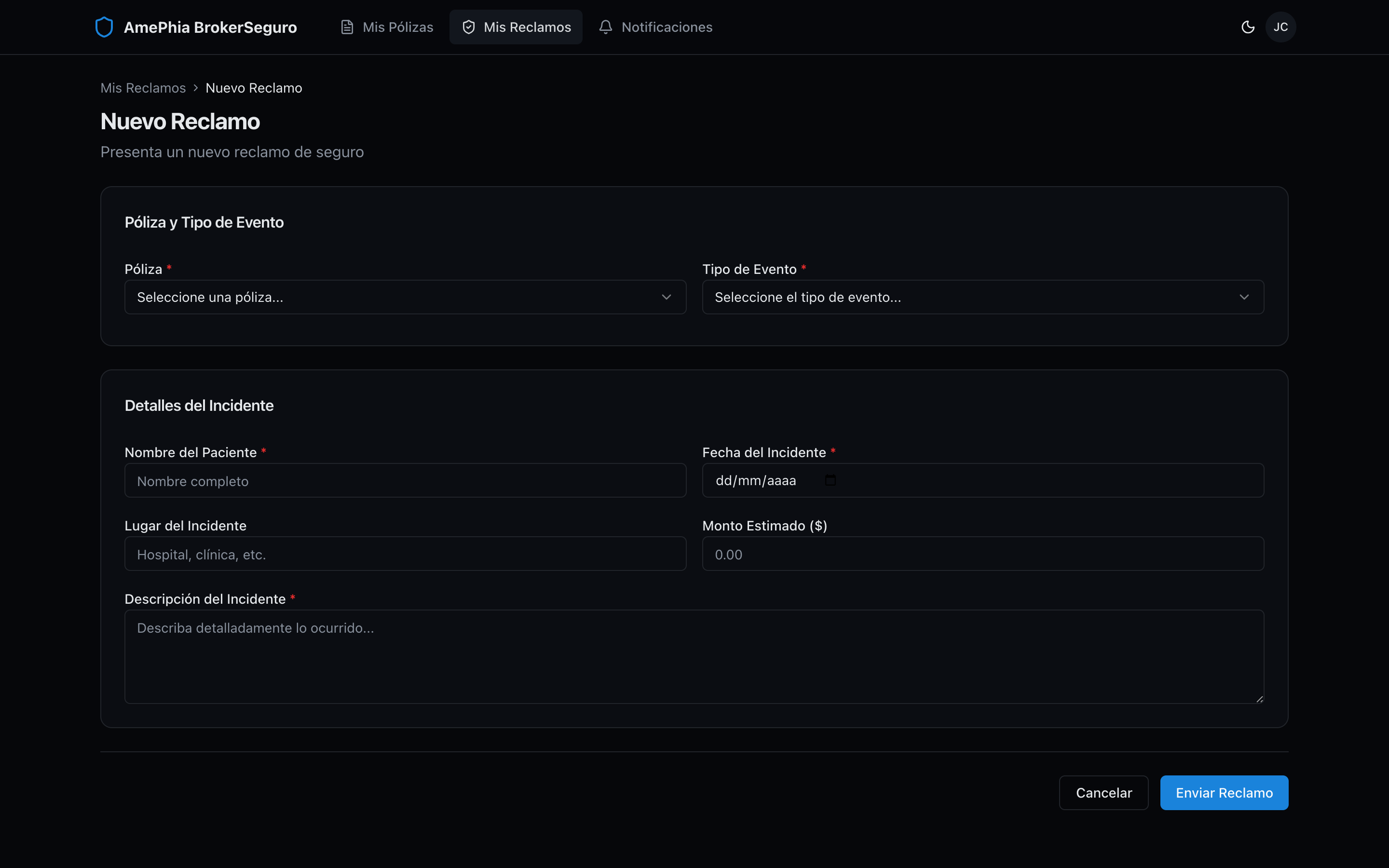Switch to Mis Reclamos tab
1389x868 pixels.
pos(516,27)
